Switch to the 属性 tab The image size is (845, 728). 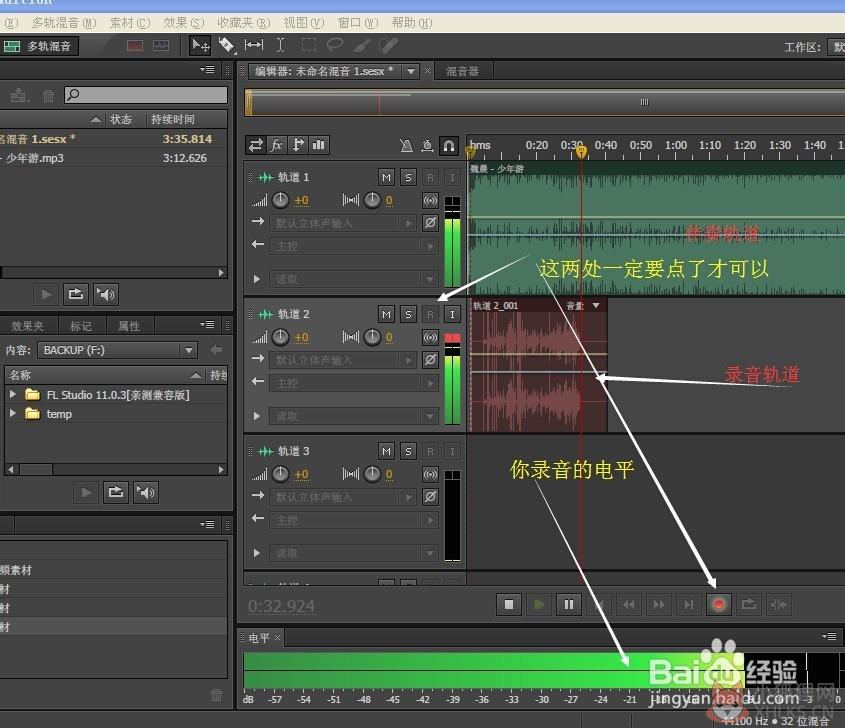click(x=129, y=326)
